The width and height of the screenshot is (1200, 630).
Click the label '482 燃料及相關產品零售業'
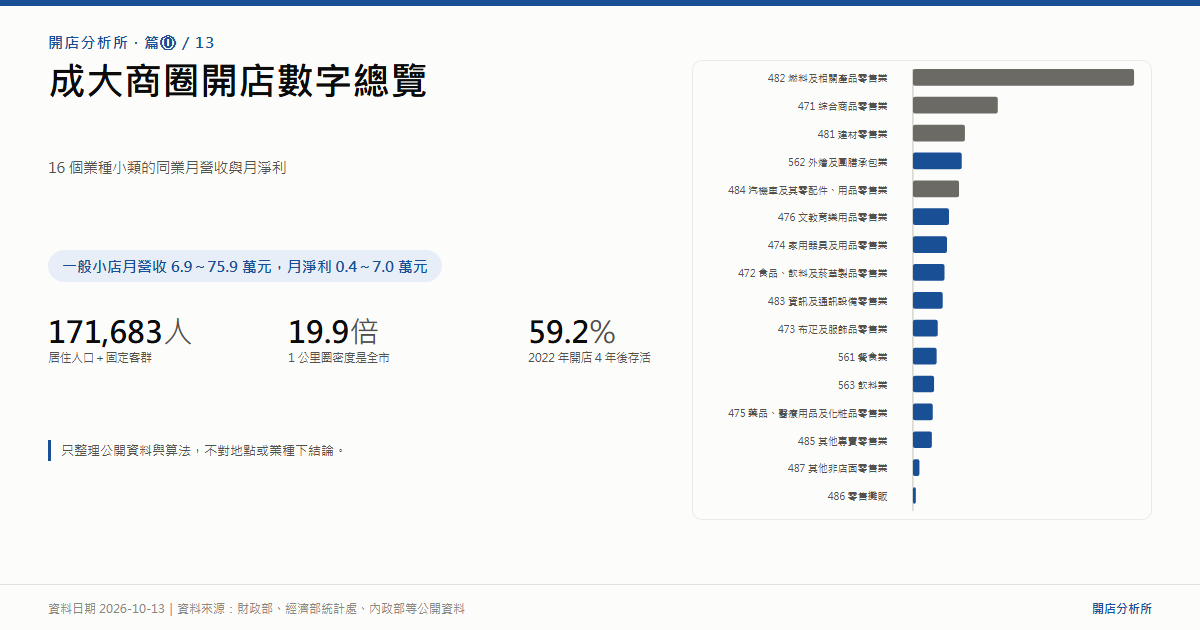click(x=827, y=78)
